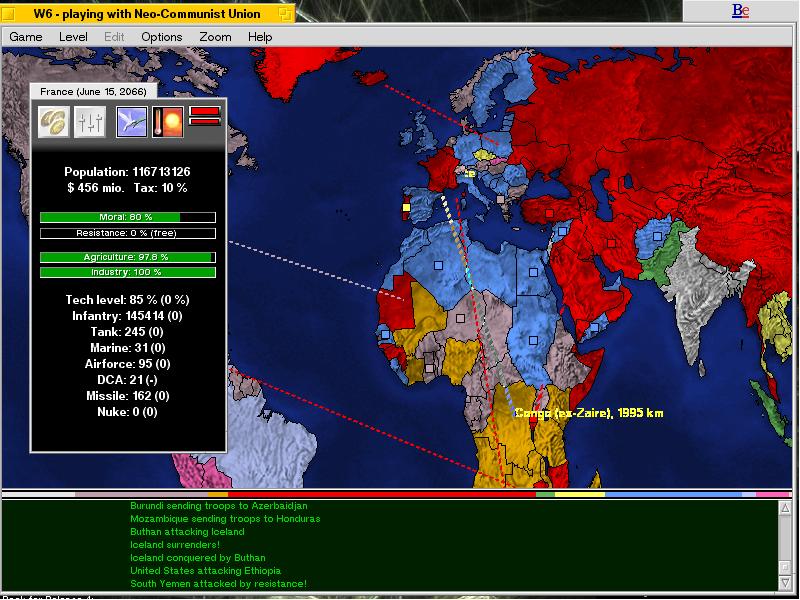The image size is (800, 600).
Task: Click the Nuke: 0 (0) line
Action: [x=128, y=412]
